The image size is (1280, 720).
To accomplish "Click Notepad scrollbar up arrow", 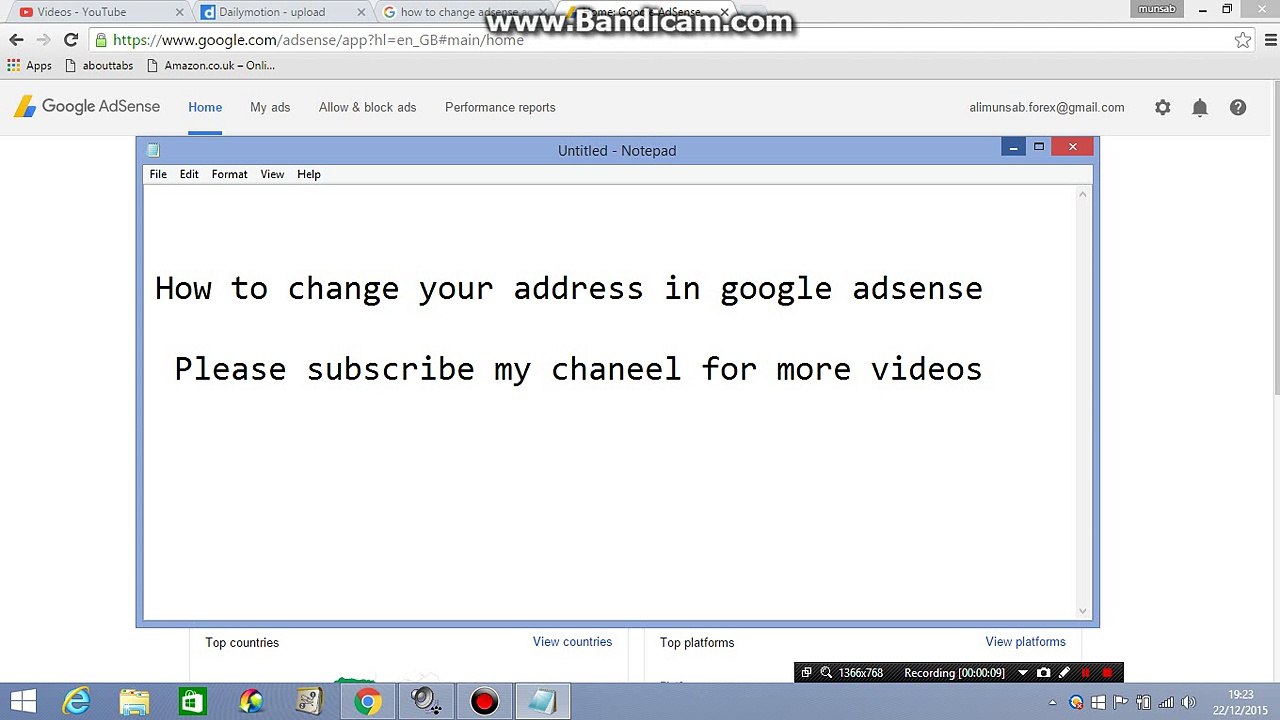I will coord(1082,194).
